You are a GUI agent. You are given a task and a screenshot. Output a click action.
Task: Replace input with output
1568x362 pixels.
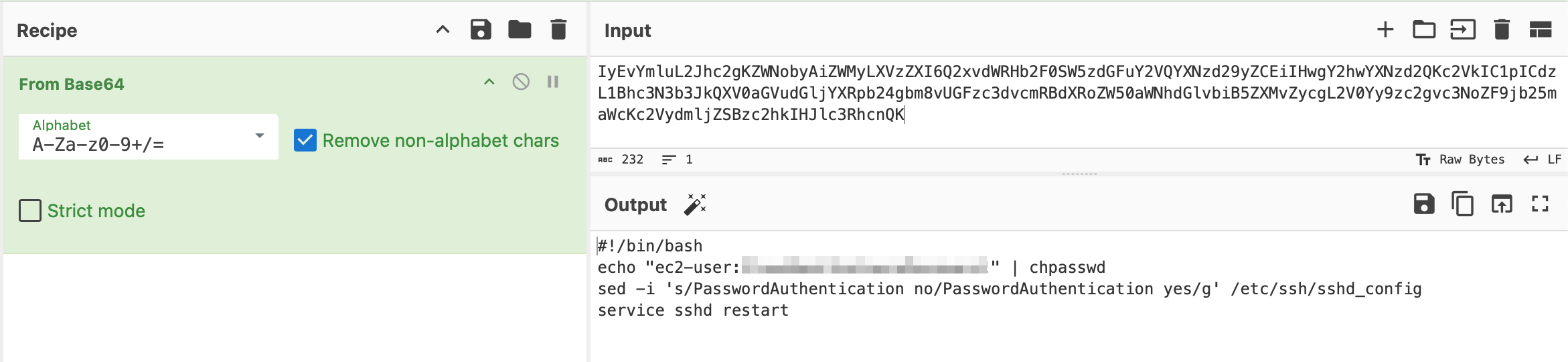pos(1502,204)
